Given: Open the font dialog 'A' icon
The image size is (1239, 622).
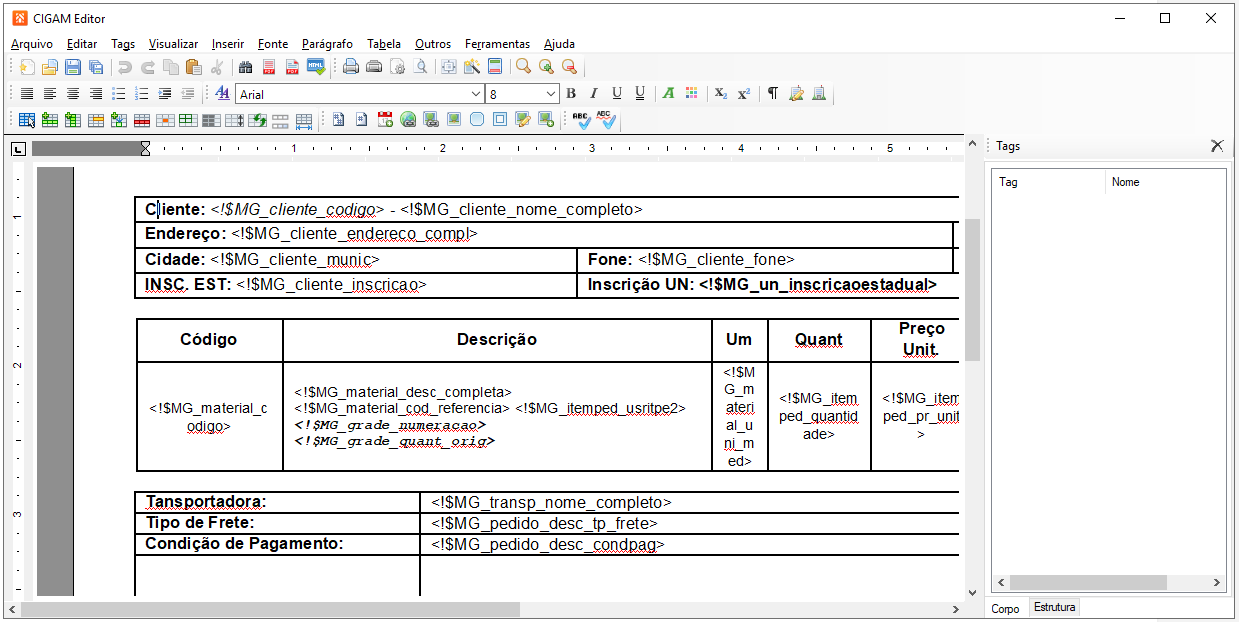Looking at the screenshot, I should tap(223, 93).
